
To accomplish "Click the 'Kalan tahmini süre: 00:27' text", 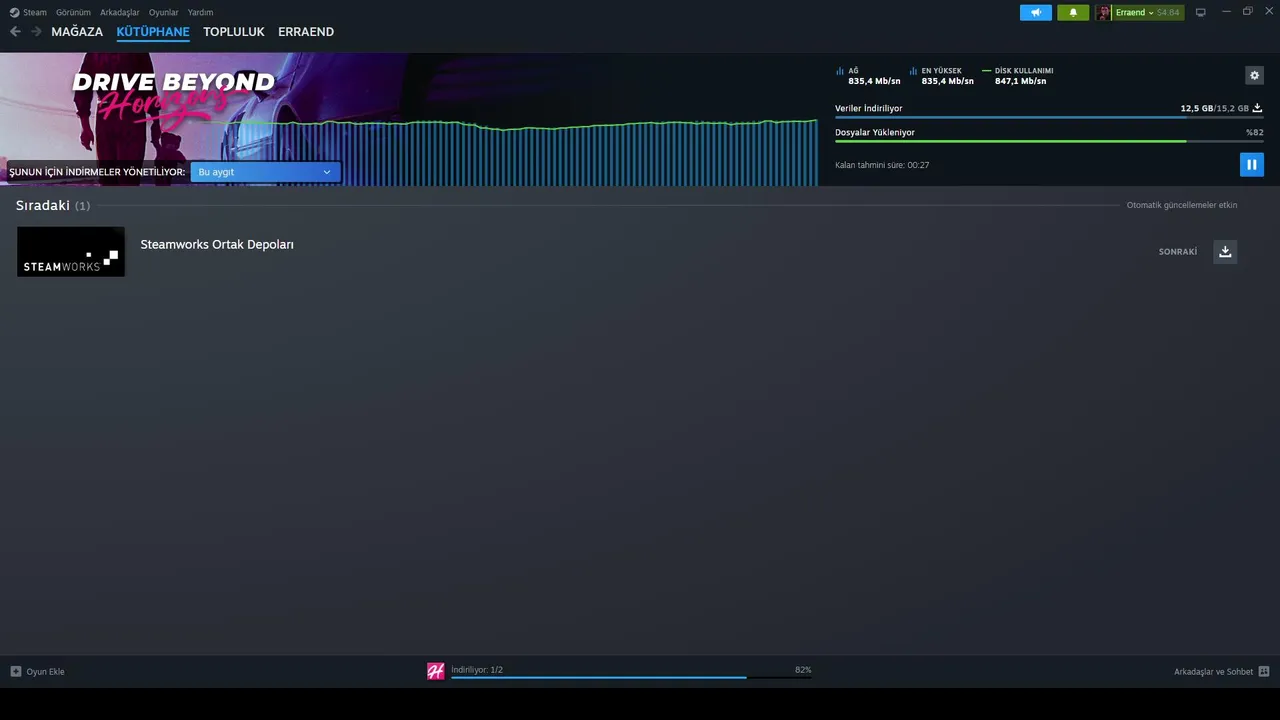I will [x=882, y=165].
